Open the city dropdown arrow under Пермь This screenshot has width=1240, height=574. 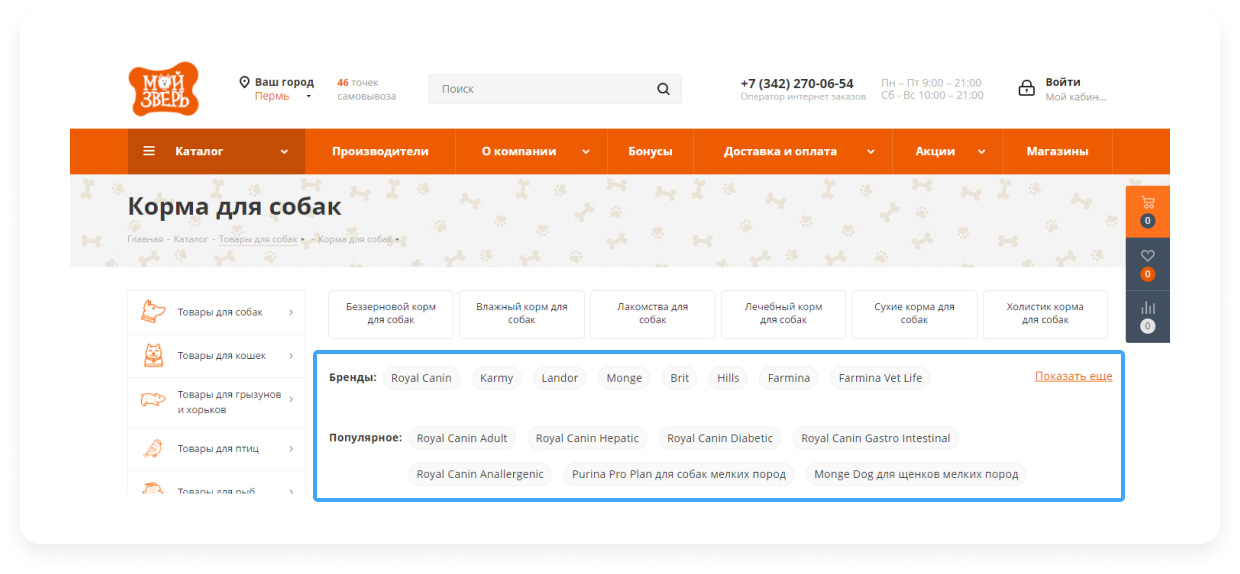click(308, 97)
